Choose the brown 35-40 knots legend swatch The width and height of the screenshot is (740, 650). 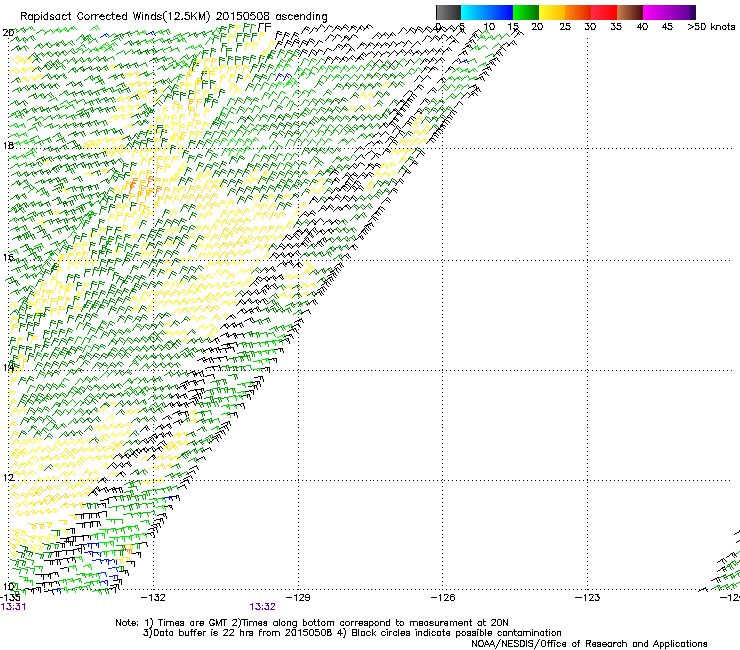coord(630,12)
